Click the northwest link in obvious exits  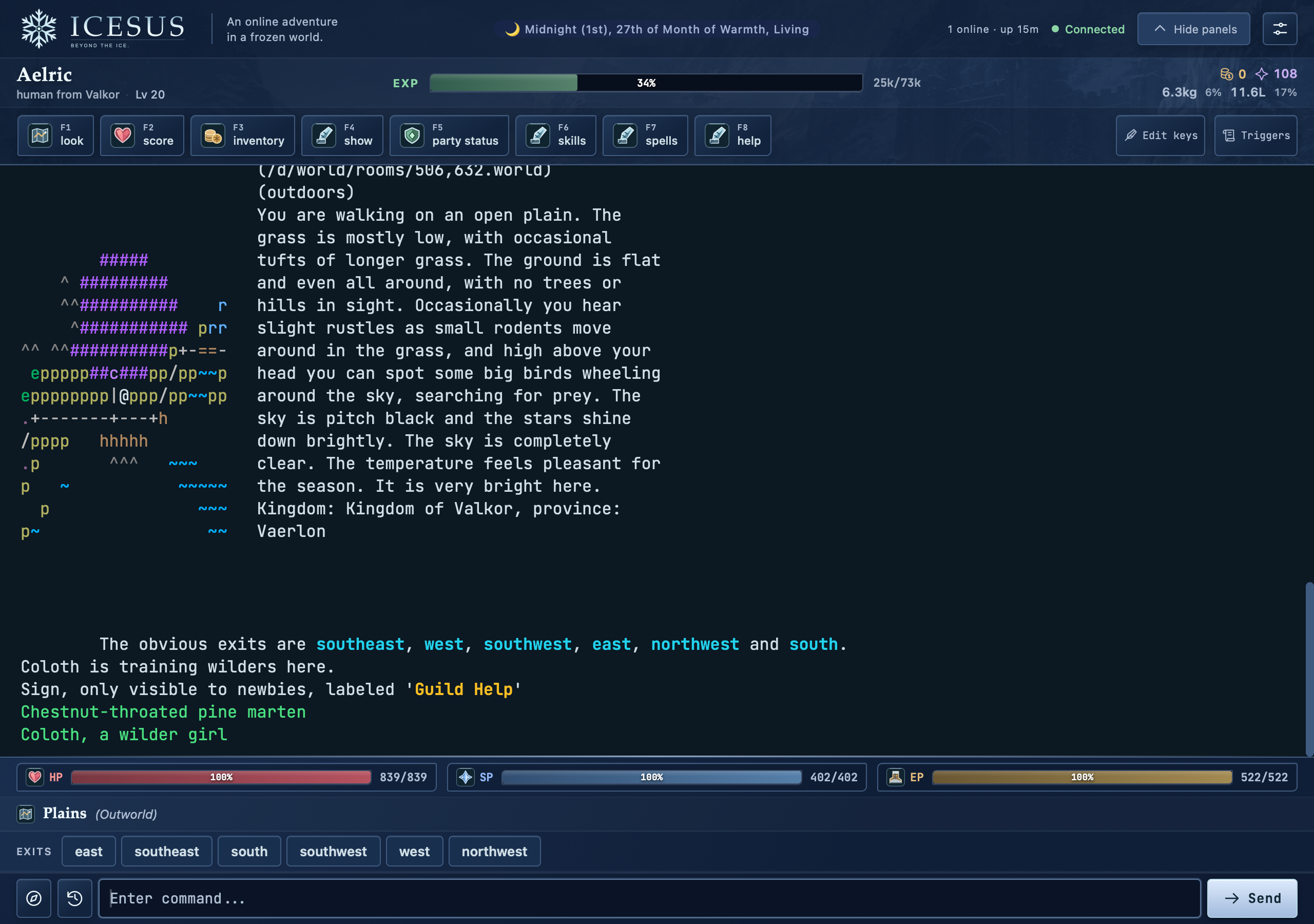pos(695,645)
